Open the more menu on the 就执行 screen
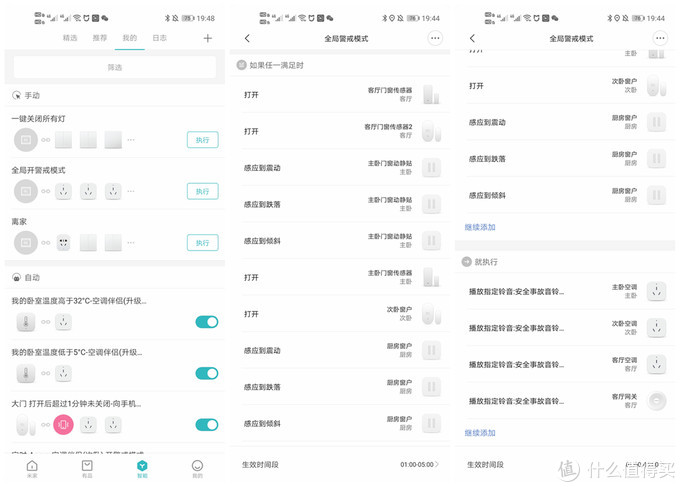Screen dimensions: 680x487 click(660, 38)
